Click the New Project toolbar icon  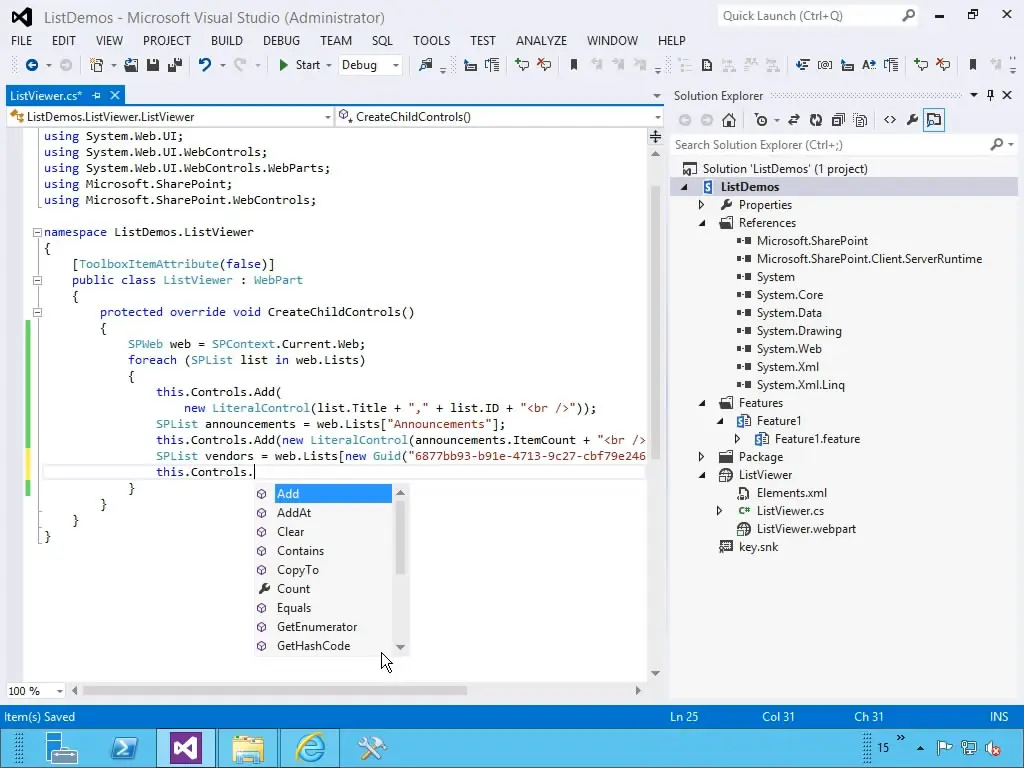click(97, 65)
